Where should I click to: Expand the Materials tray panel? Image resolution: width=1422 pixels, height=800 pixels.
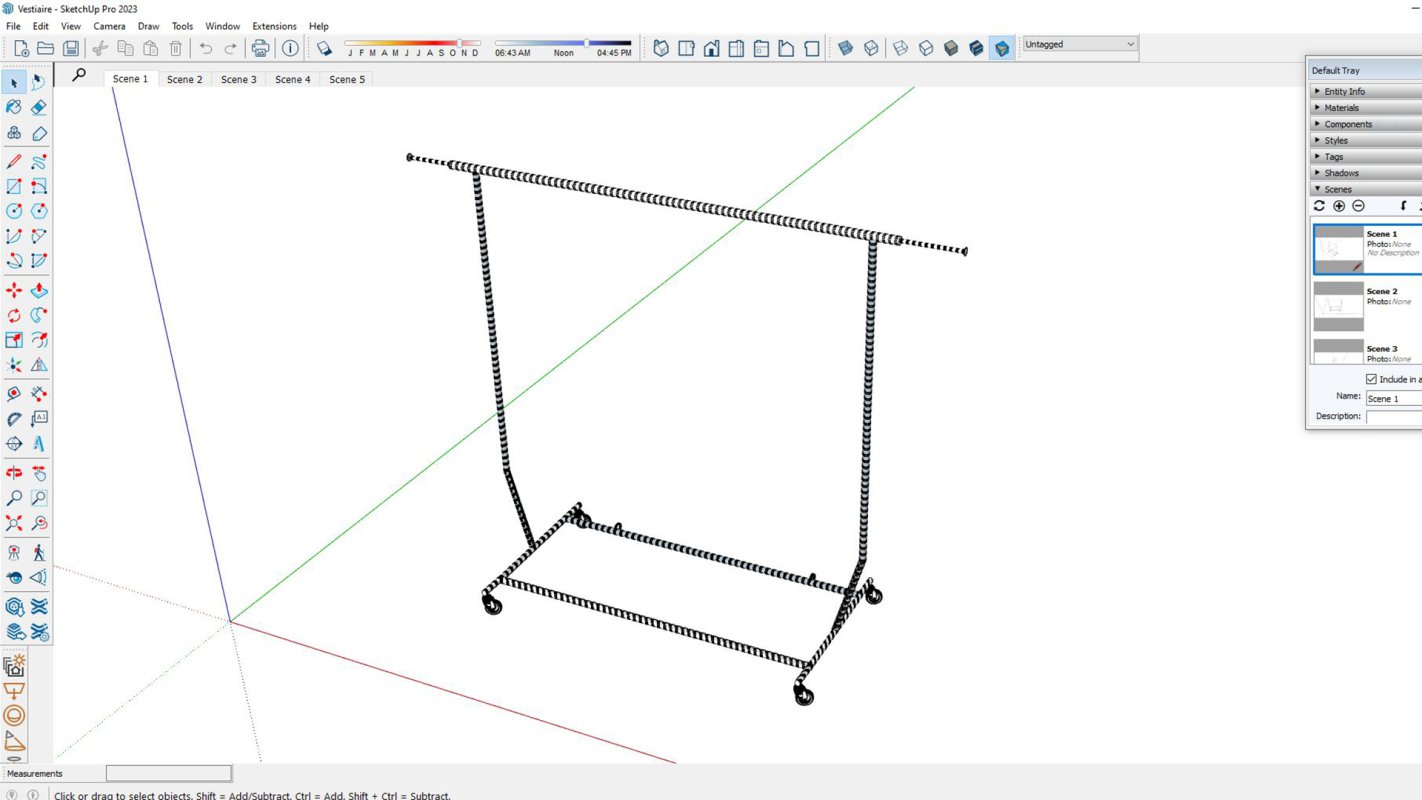[x=1341, y=108]
